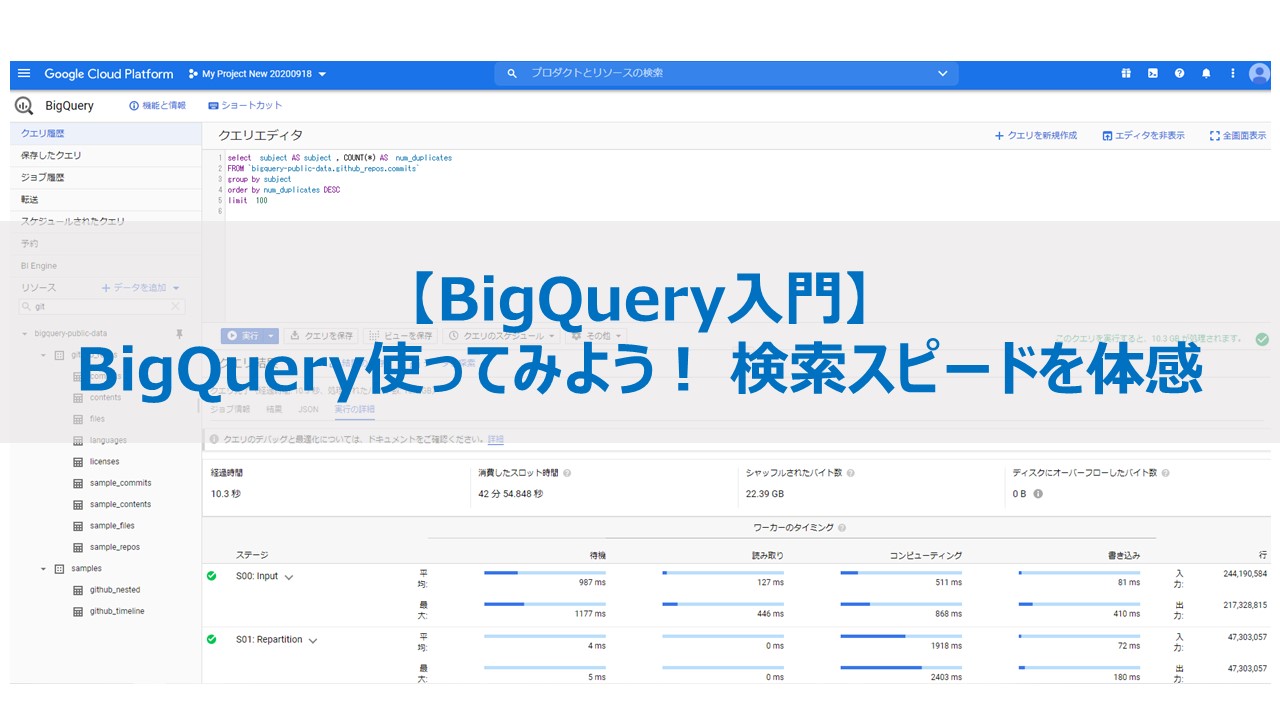Open the hamburger navigation menu

[24, 73]
